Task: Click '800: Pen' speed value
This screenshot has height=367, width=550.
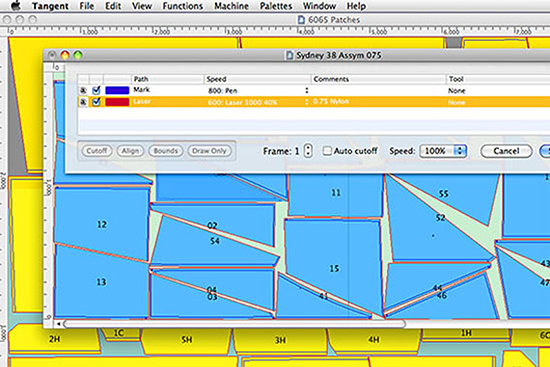Action: pyautogui.click(x=223, y=91)
